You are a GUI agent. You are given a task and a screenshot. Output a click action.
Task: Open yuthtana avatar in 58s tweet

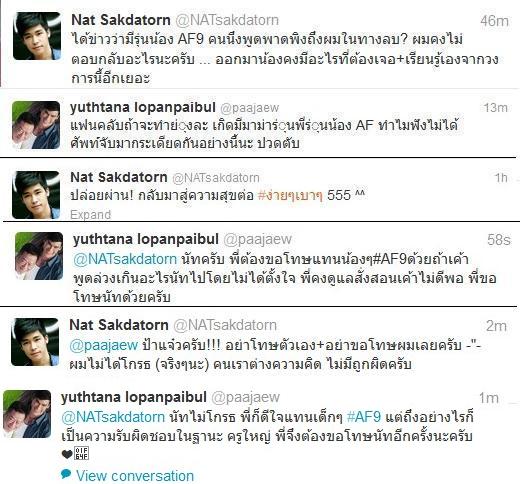pos(39,256)
